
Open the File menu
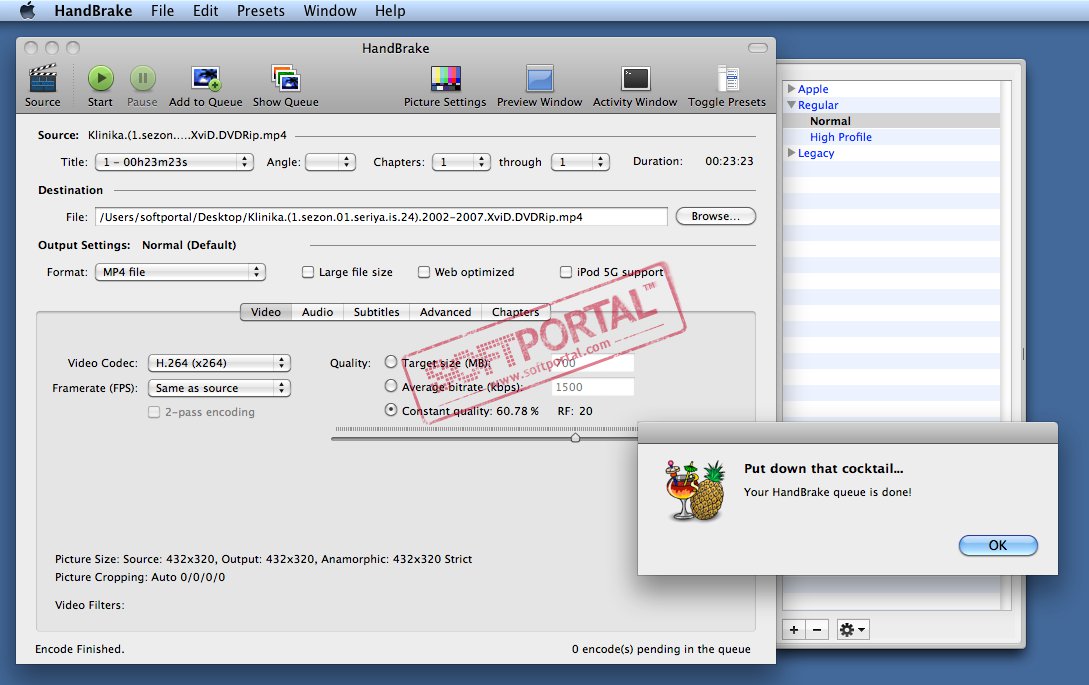[163, 10]
